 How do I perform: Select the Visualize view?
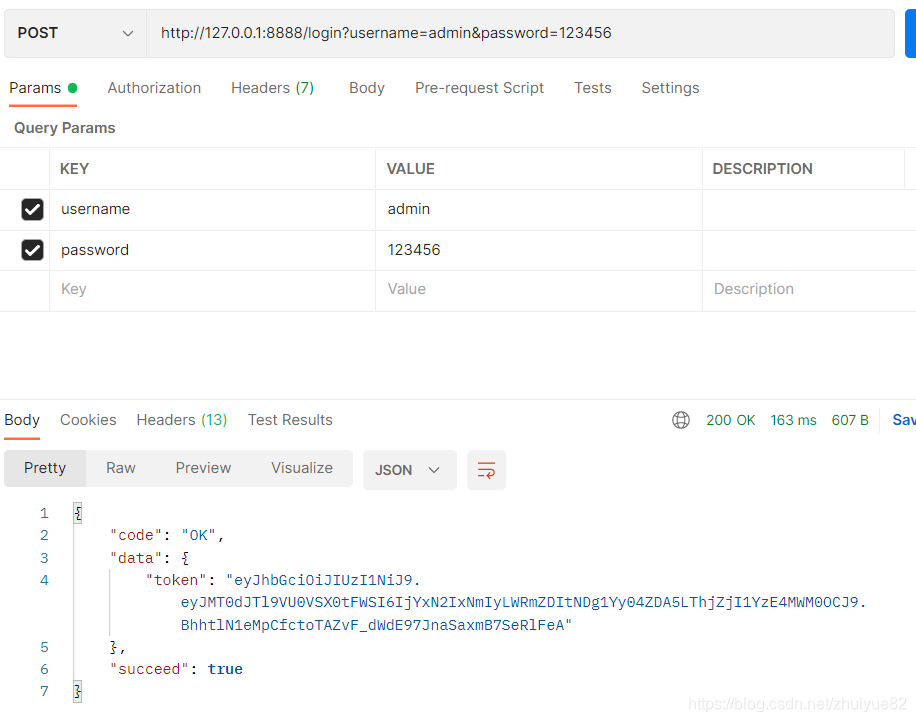[x=302, y=468]
